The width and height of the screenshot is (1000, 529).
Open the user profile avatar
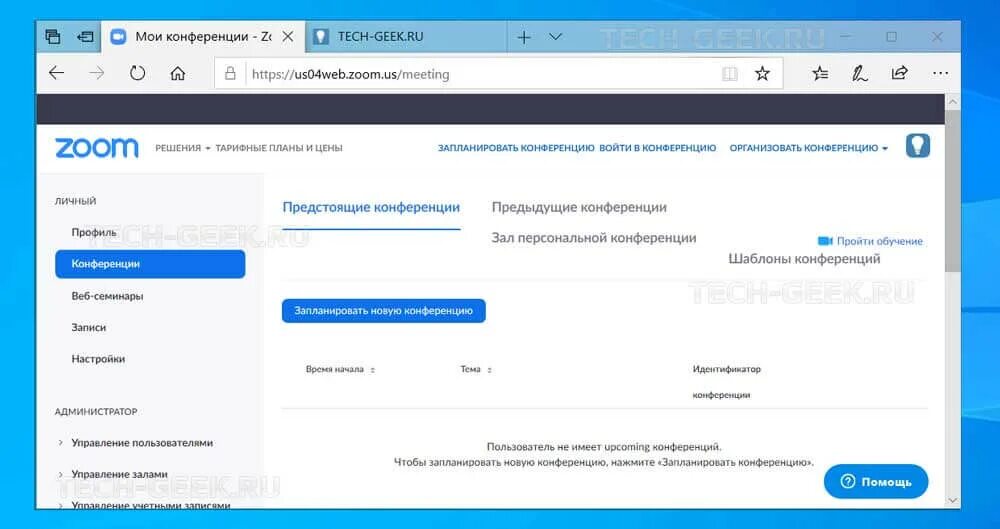[x=918, y=146]
